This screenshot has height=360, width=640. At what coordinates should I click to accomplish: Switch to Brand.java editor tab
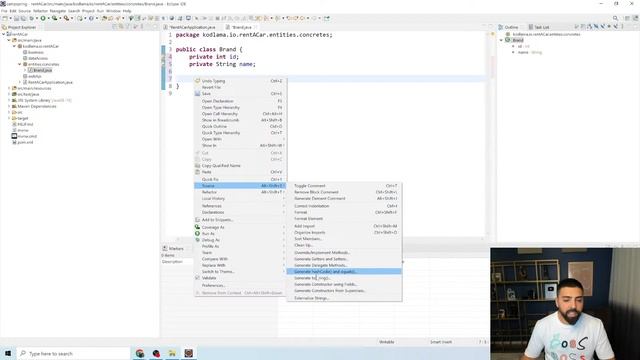(x=242, y=27)
